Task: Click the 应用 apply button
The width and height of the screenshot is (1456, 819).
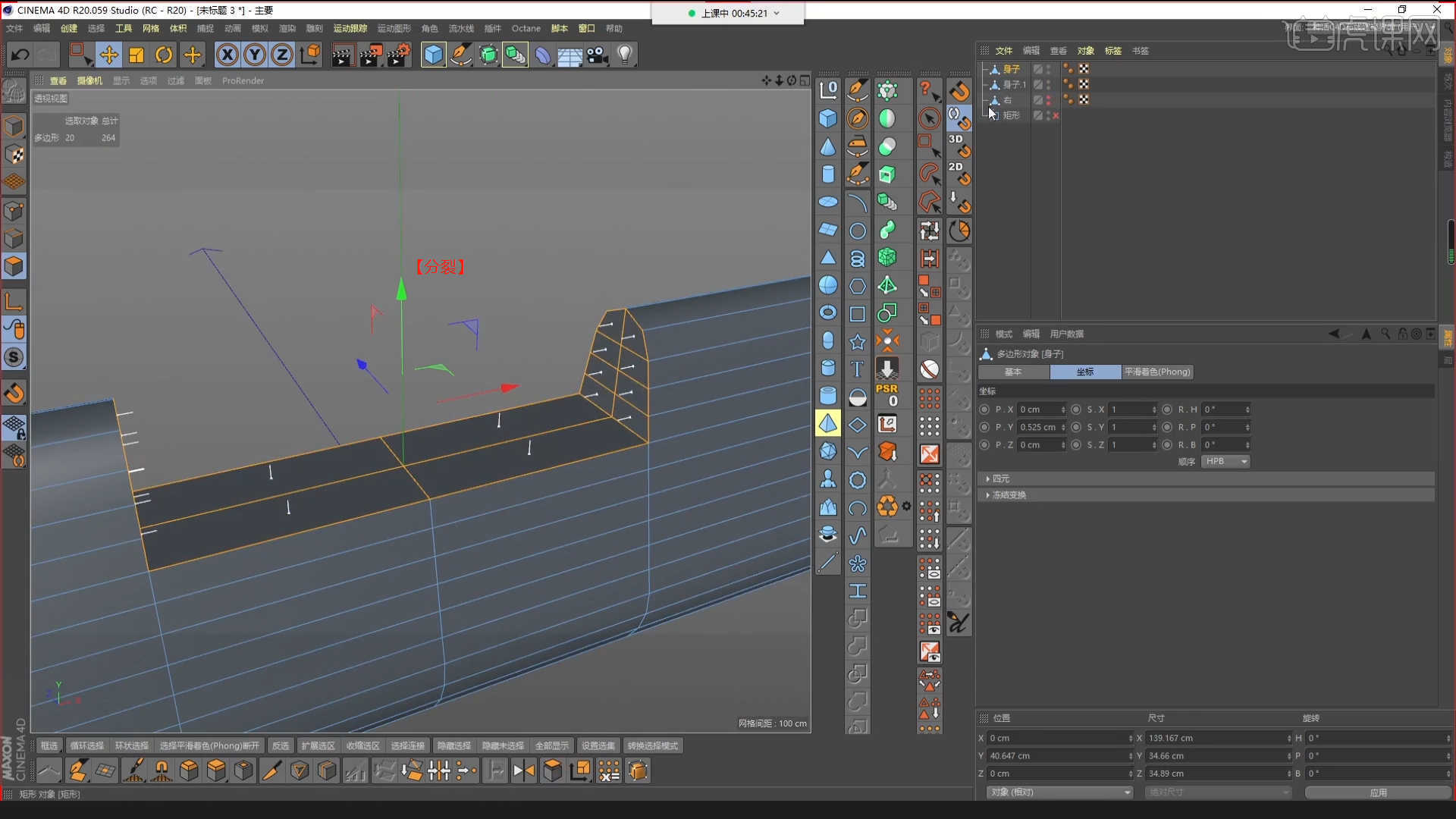Action: tap(1378, 792)
